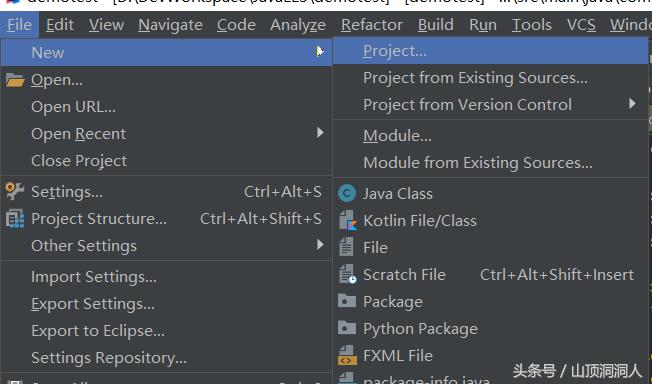Choose Open... from File menu
Screen dimensions: 652x384
166,80
